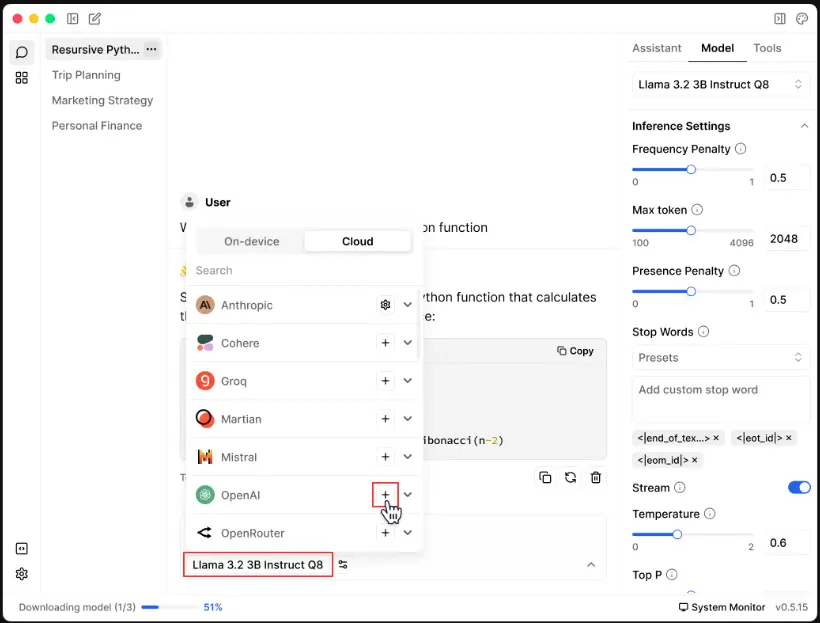Open the Tools tab
The image size is (820, 623).
[767, 48]
